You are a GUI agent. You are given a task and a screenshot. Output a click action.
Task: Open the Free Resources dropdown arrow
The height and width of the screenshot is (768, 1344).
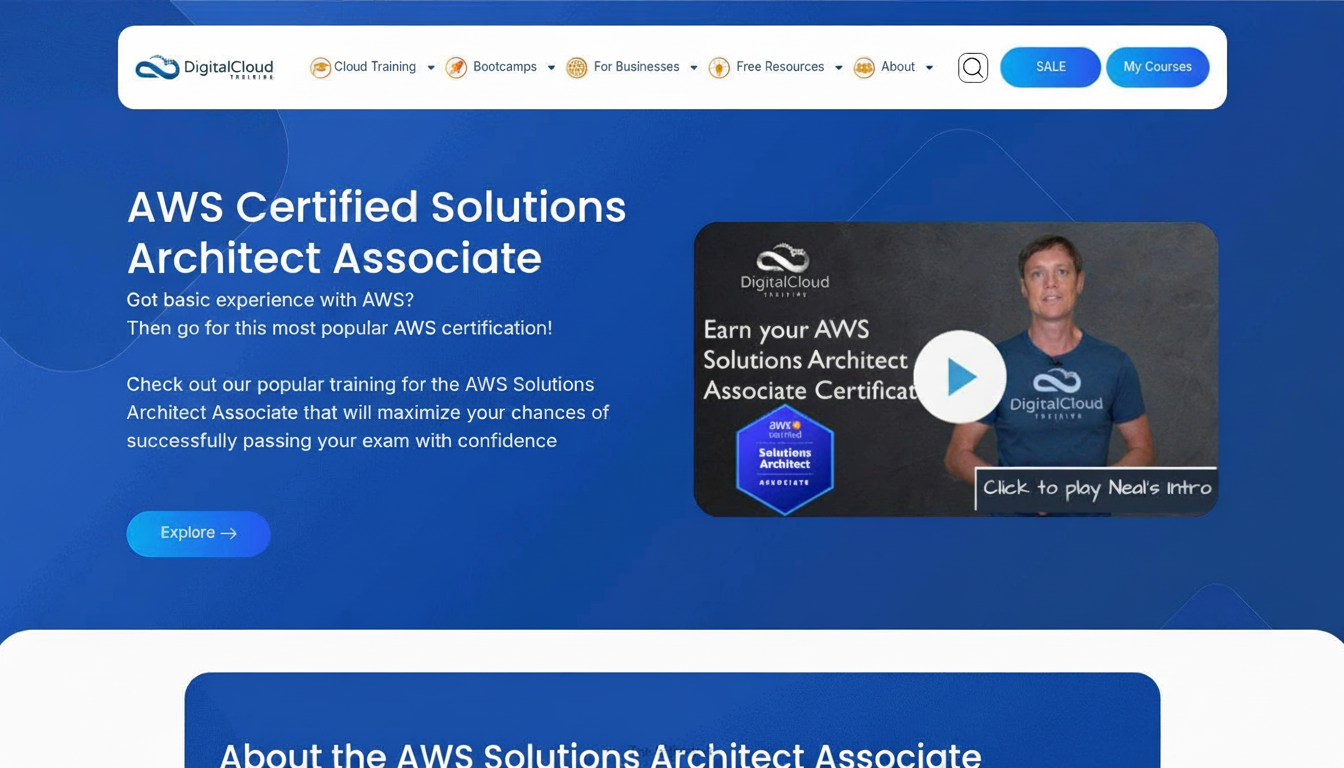pyautogui.click(x=838, y=67)
